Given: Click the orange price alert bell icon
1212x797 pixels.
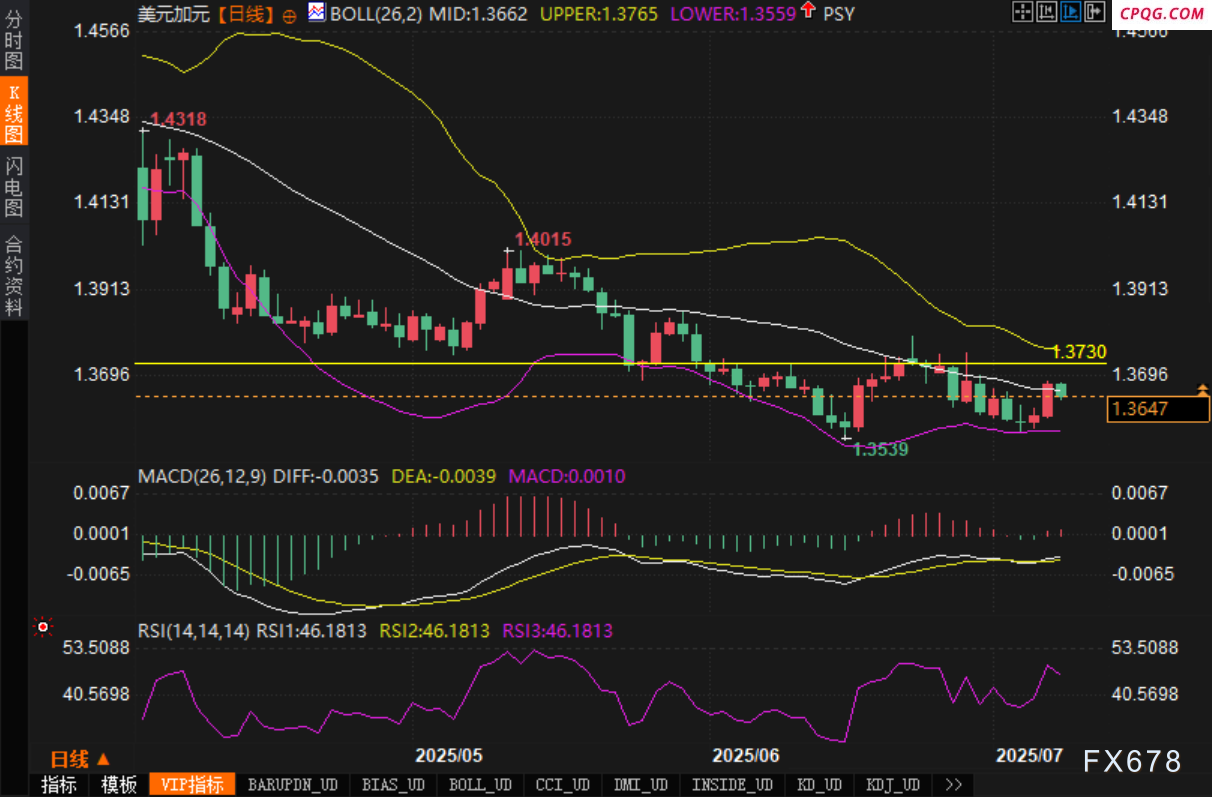Looking at the screenshot, I should coord(1202,388).
